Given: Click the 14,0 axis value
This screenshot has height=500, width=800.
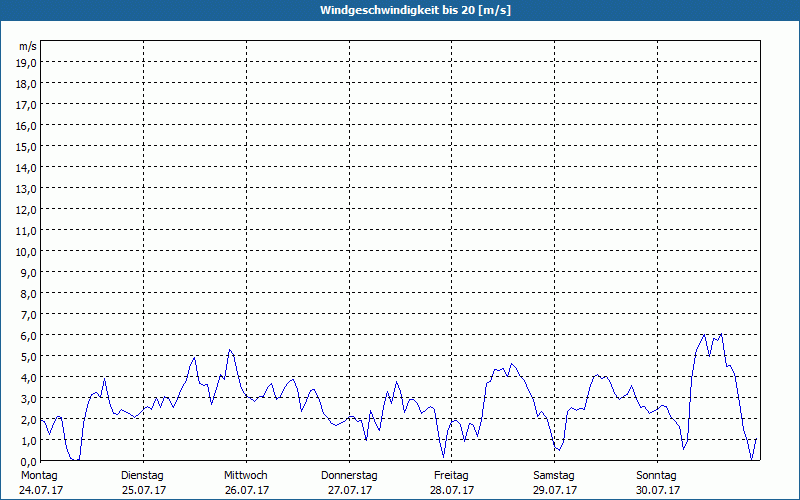Looking at the screenshot, I should point(26,168).
